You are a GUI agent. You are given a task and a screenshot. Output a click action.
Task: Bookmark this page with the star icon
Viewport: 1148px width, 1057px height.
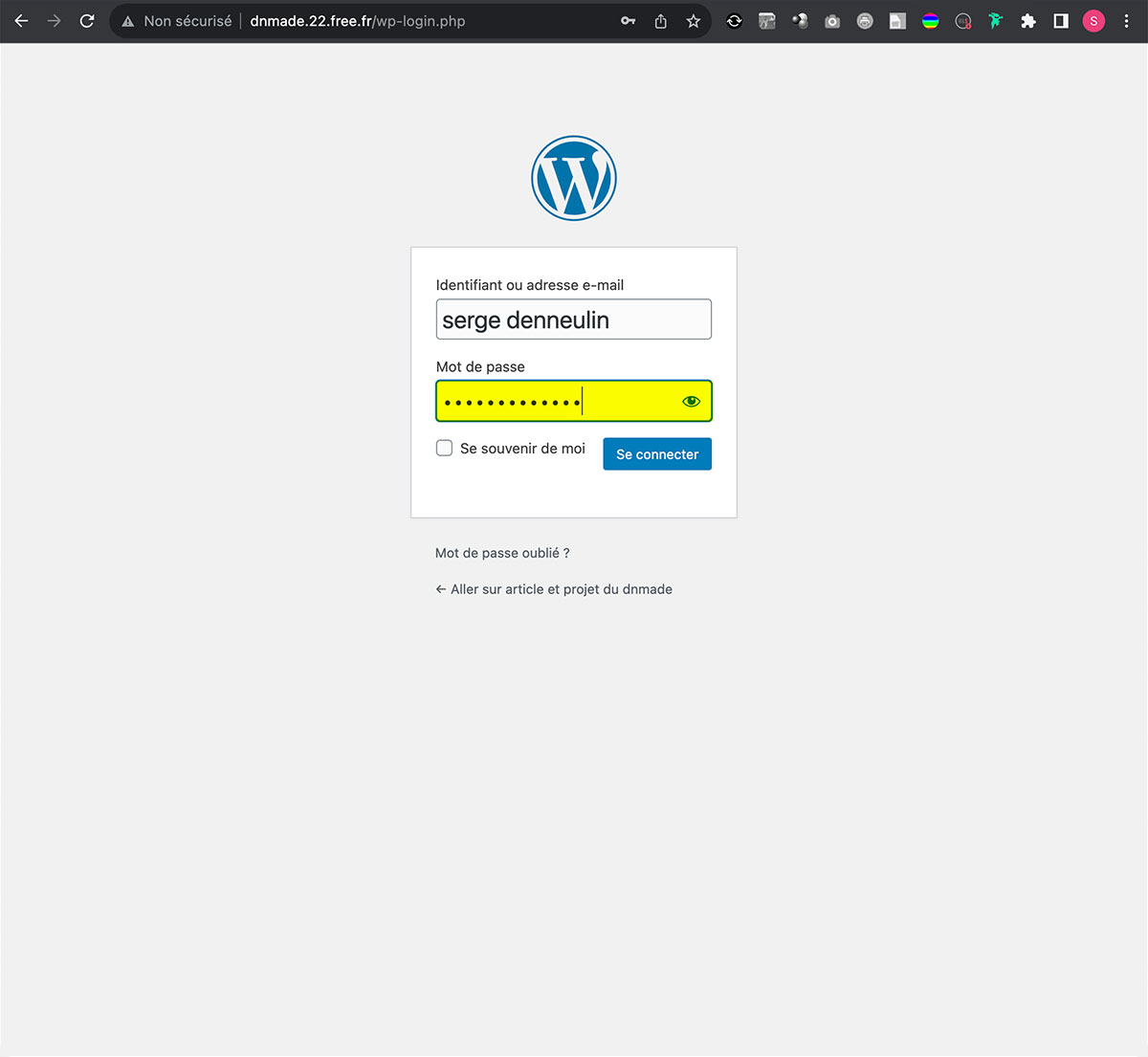pyautogui.click(x=694, y=21)
